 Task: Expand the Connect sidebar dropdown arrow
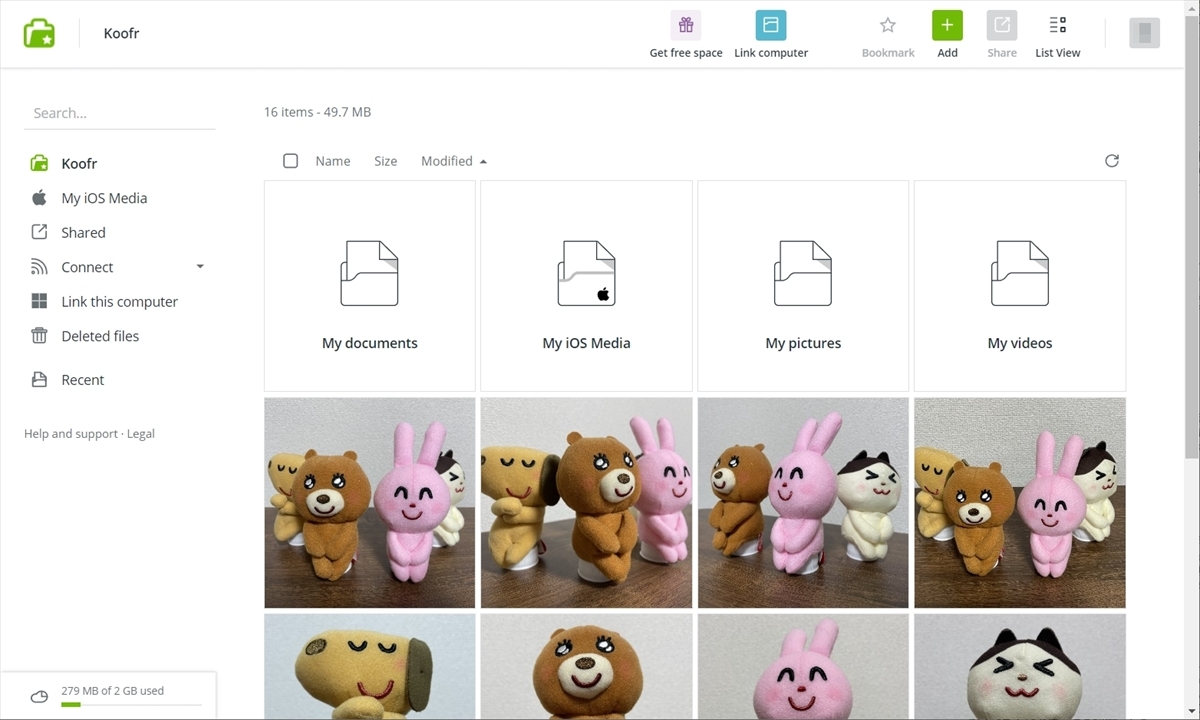click(x=200, y=267)
